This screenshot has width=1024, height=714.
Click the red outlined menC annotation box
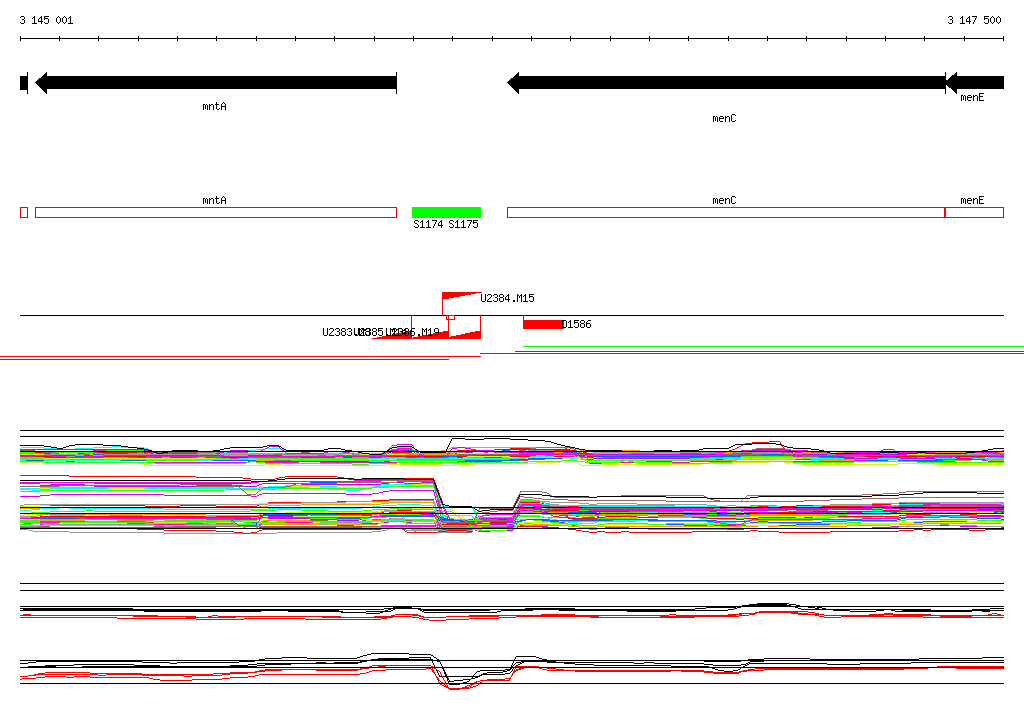click(x=726, y=212)
